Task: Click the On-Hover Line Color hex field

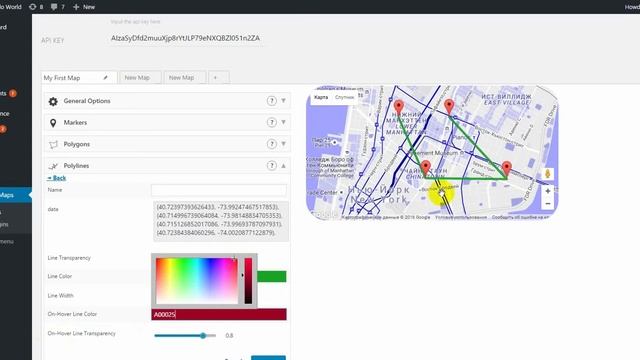Action: point(219,314)
